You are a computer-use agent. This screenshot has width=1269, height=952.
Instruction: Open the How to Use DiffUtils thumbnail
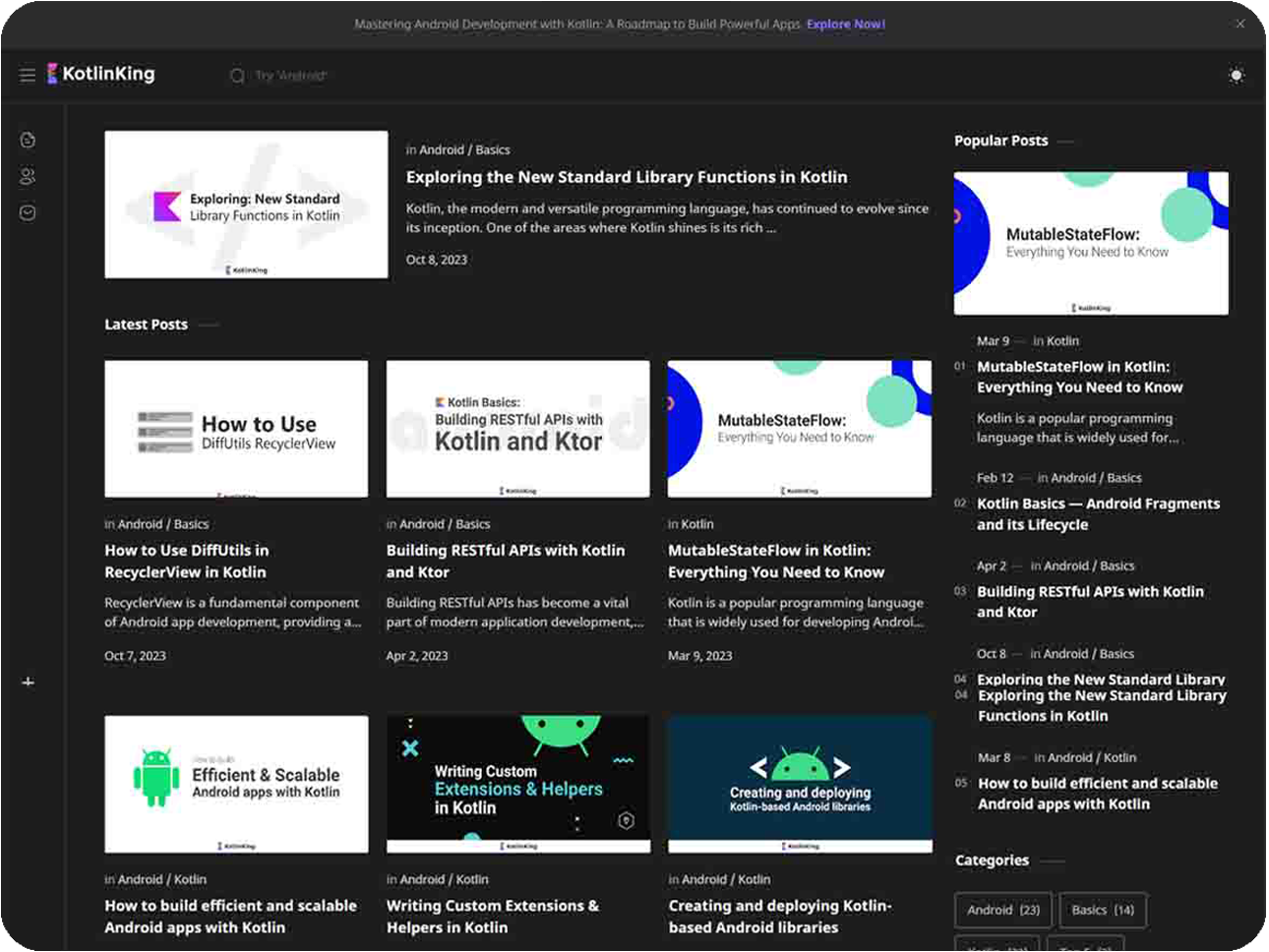tap(236, 429)
